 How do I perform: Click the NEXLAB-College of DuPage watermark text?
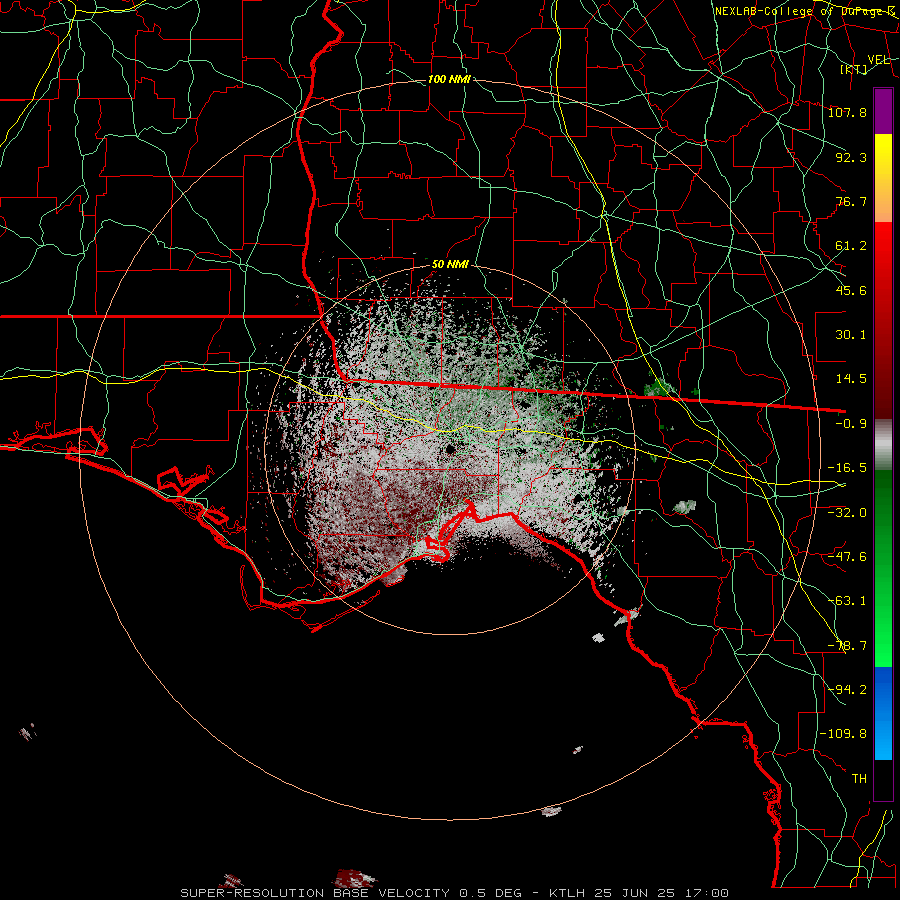pyautogui.click(x=805, y=11)
